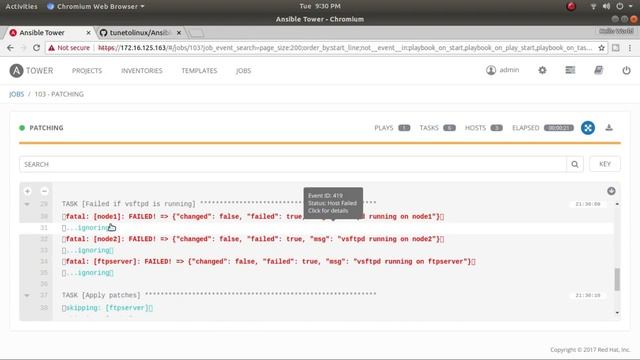
Task: Collapse the 'Failed if vsftpd is running' task
Action: [27, 204]
